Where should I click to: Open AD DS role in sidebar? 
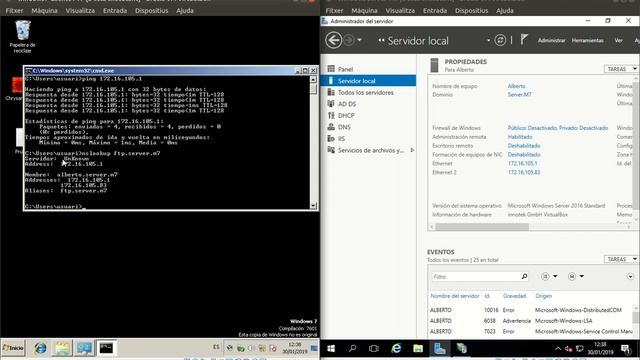click(347, 104)
